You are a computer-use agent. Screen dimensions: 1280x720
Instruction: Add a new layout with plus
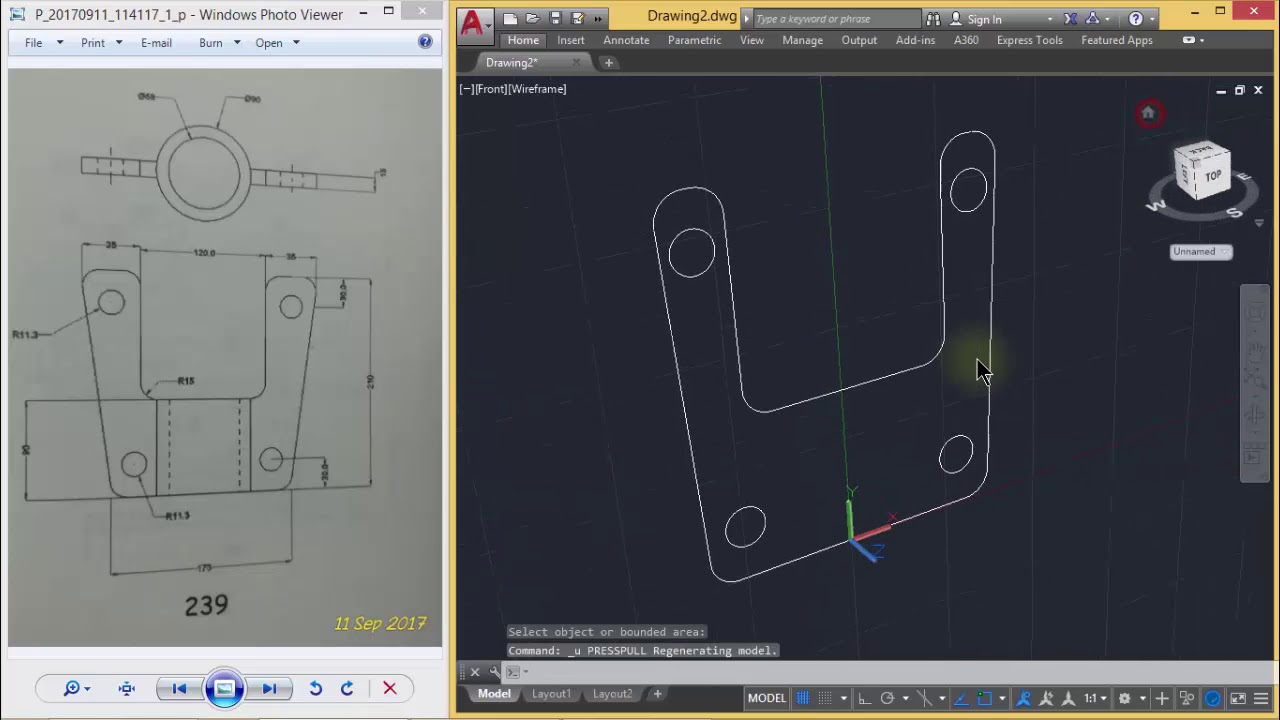click(x=657, y=694)
